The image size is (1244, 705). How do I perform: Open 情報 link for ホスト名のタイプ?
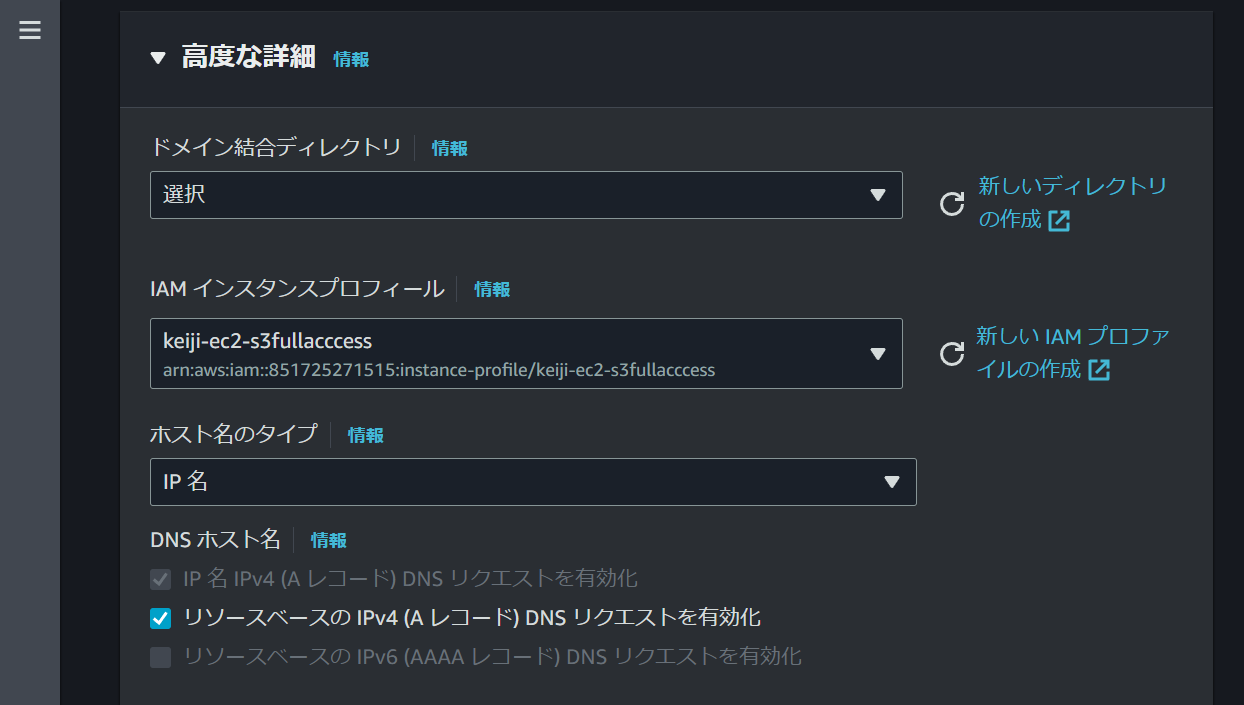(x=366, y=435)
